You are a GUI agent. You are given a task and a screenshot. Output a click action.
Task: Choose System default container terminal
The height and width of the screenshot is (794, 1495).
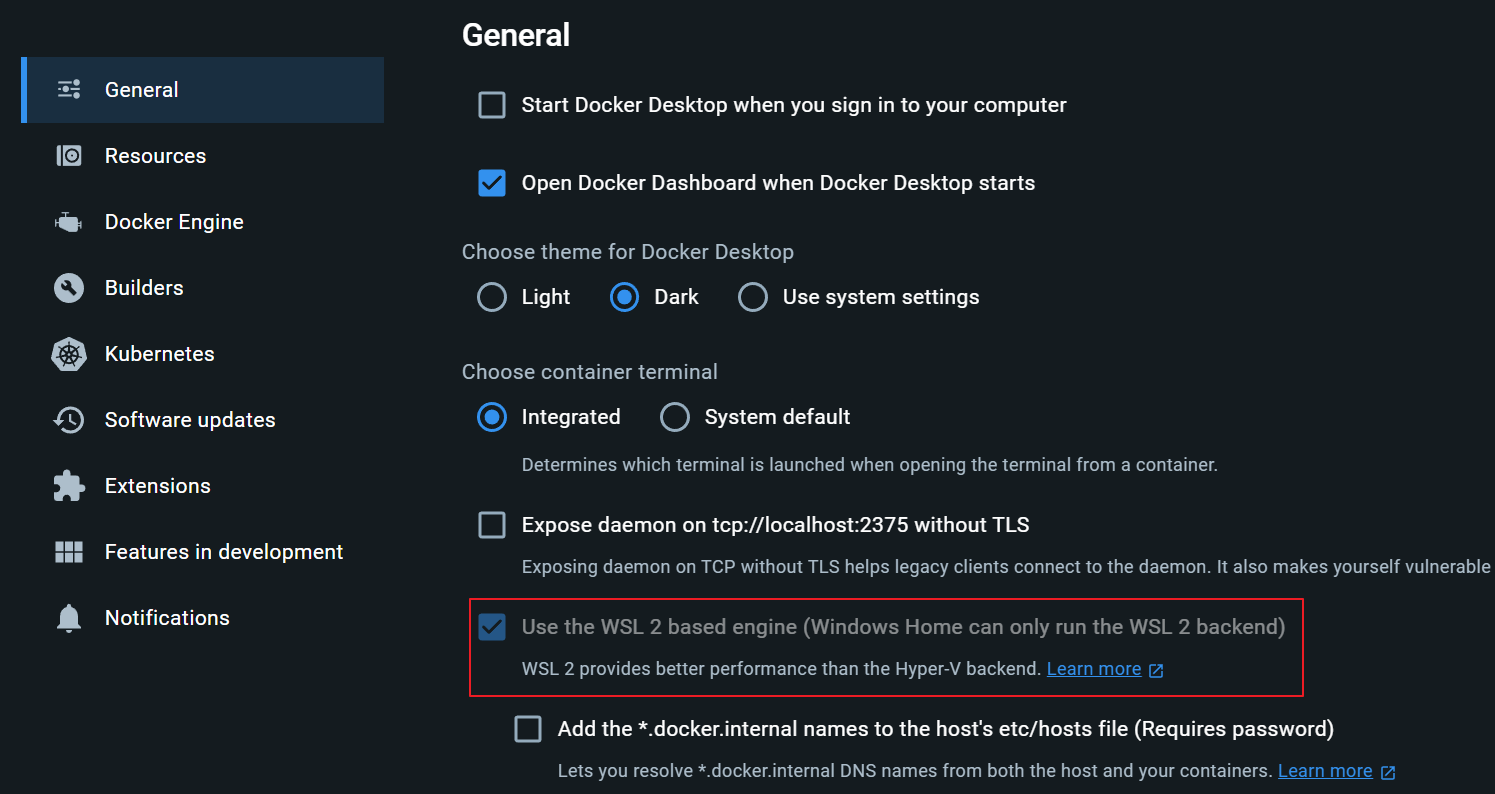(675, 417)
